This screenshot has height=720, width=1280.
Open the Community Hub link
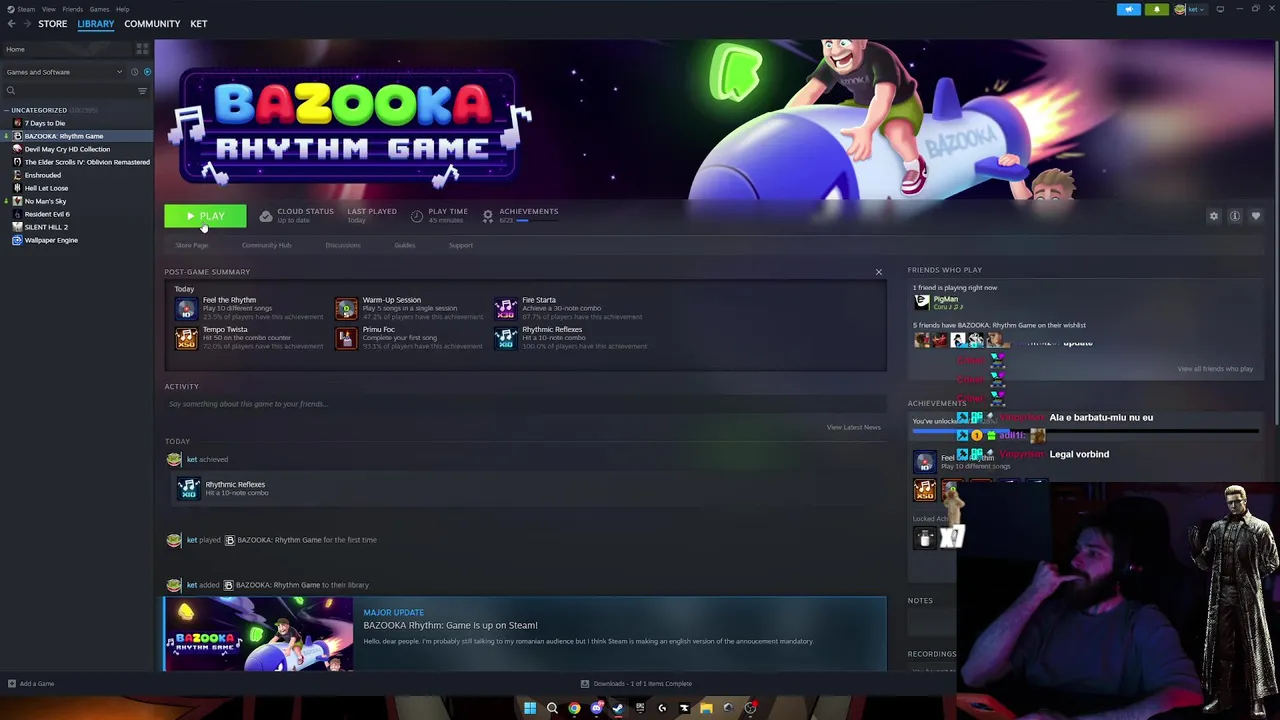coord(266,245)
